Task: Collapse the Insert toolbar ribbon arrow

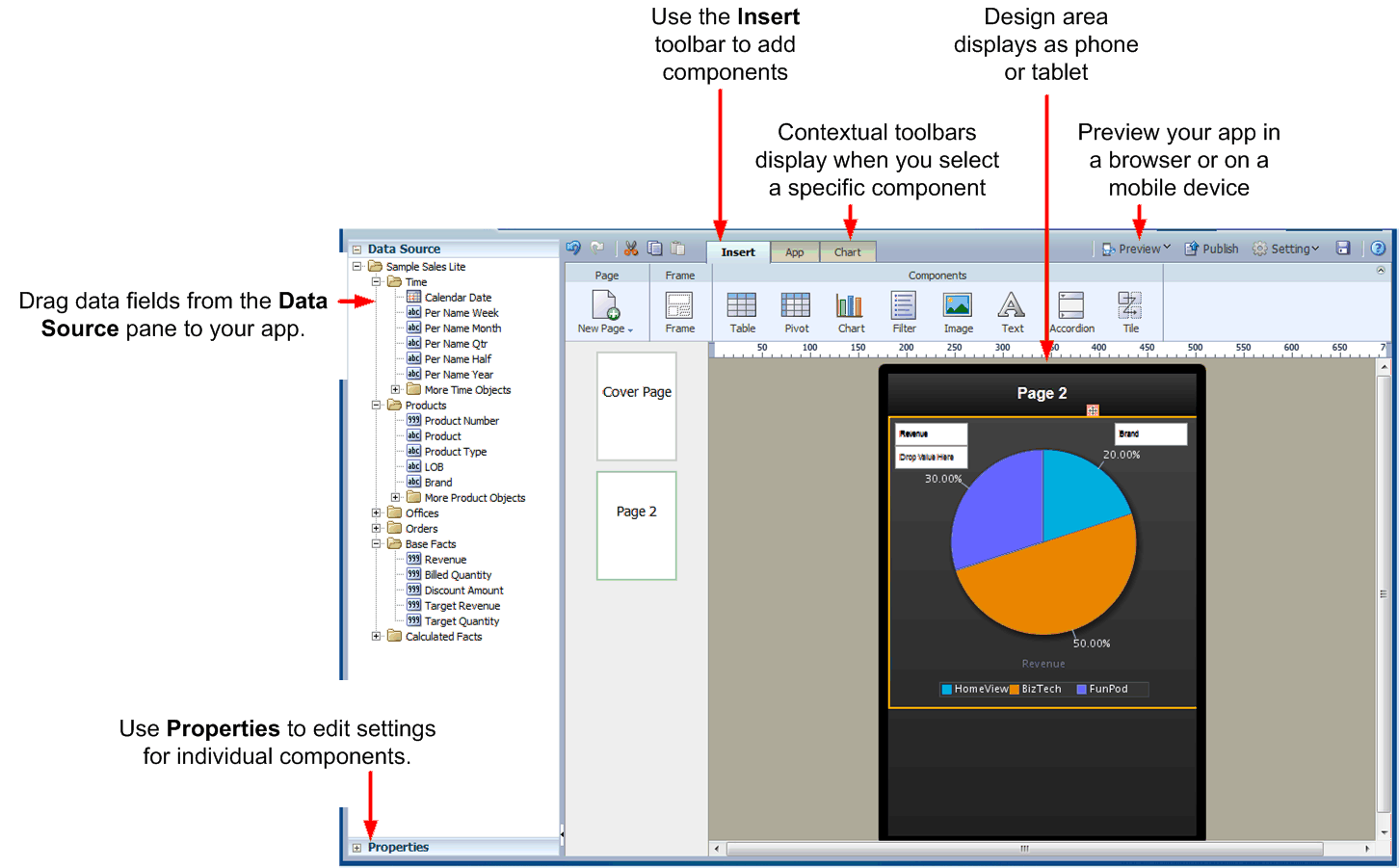Action: point(1381,271)
